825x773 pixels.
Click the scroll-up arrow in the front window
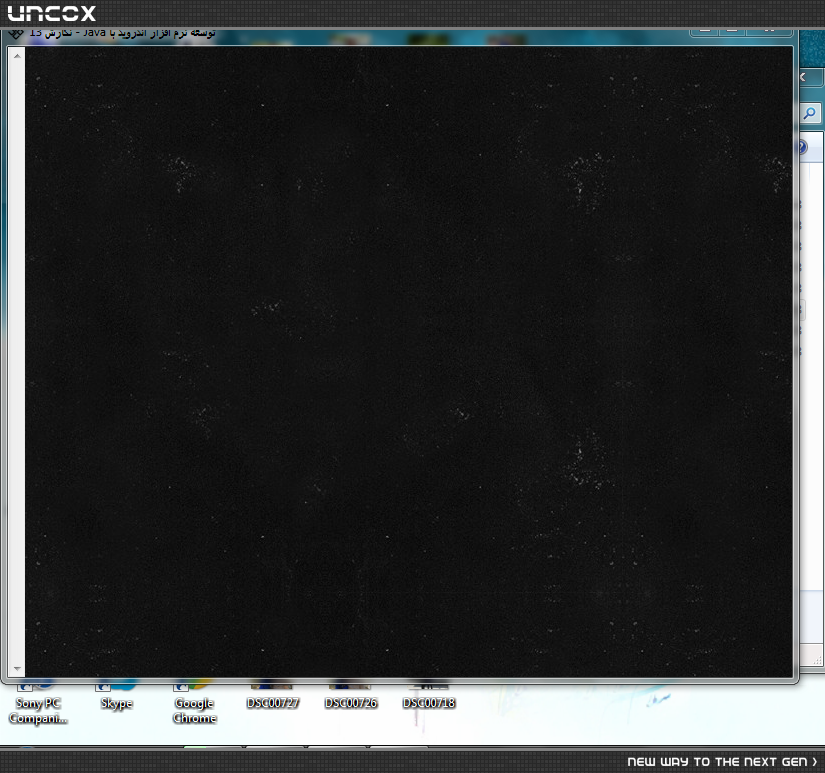click(x=17, y=55)
